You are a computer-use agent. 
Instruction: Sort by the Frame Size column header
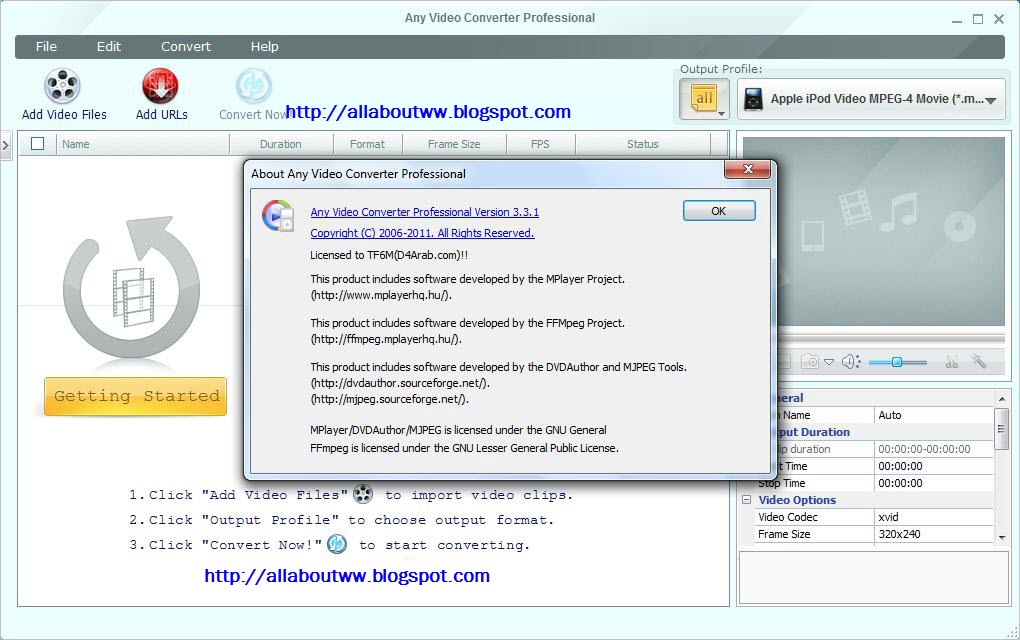454,144
